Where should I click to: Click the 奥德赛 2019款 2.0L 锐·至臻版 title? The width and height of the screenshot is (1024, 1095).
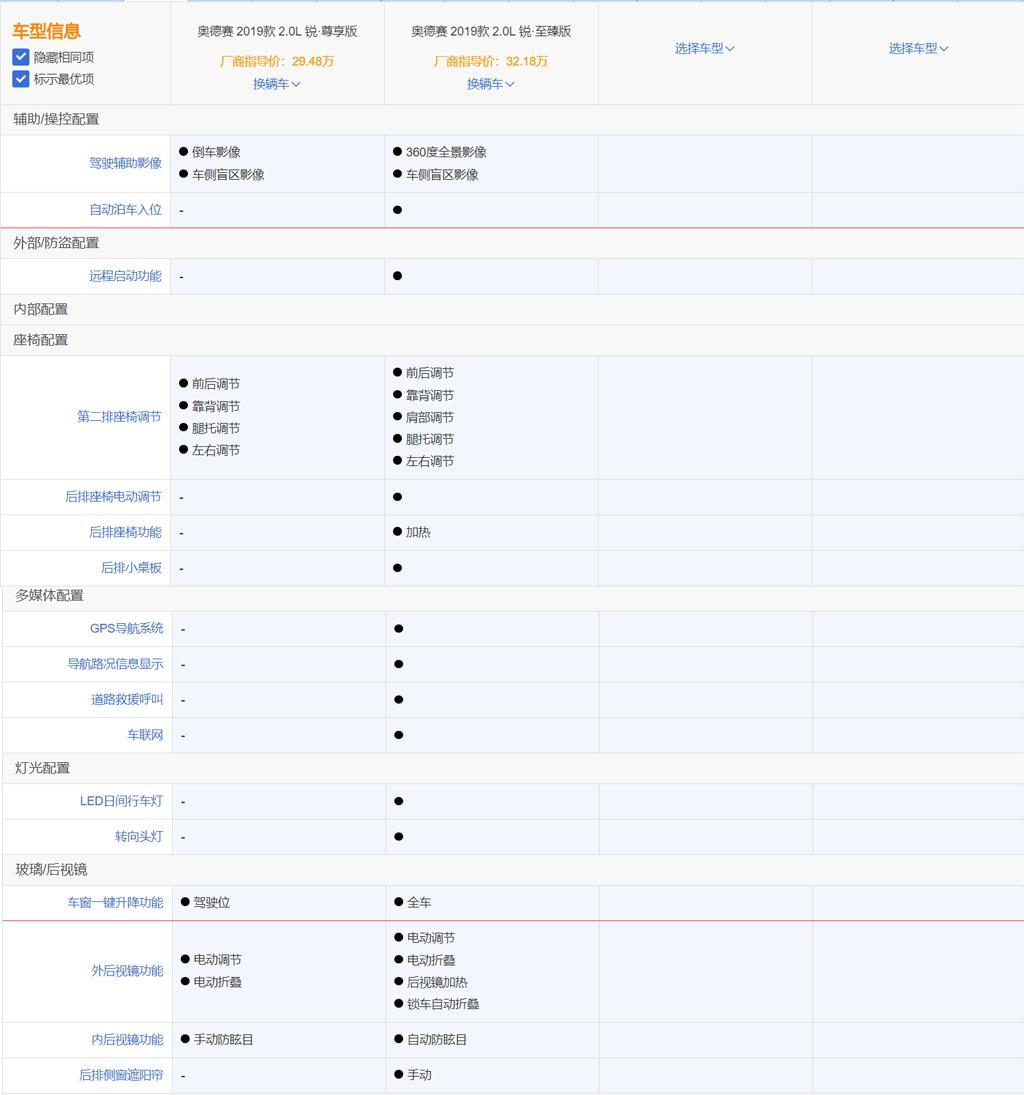pos(491,31)
